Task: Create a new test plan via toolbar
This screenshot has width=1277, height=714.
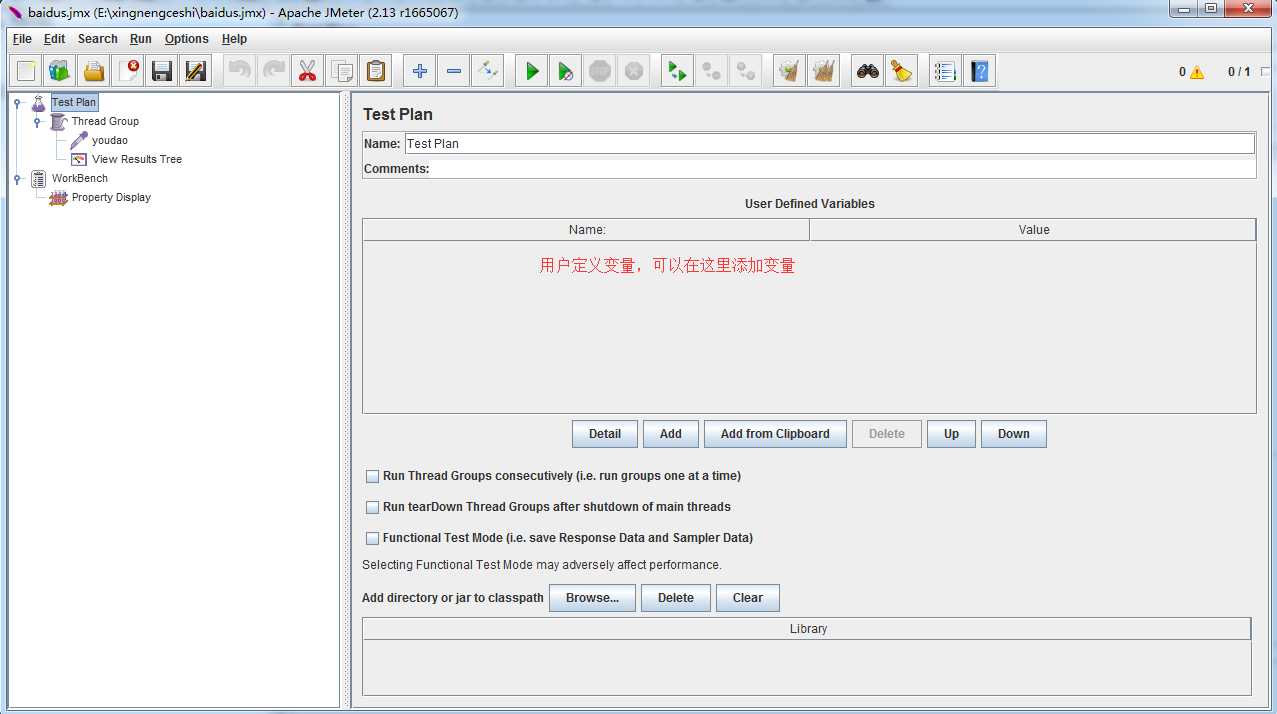Action: [x=27, y=71]
